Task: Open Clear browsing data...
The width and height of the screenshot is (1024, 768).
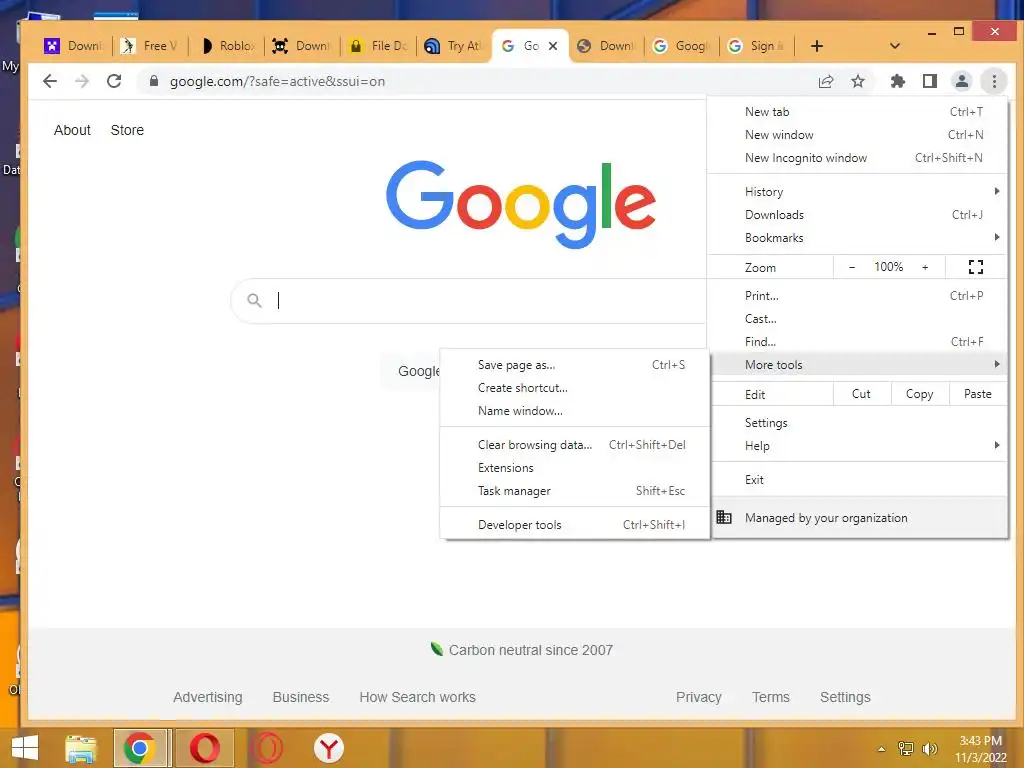Action: tap(574, 445)
